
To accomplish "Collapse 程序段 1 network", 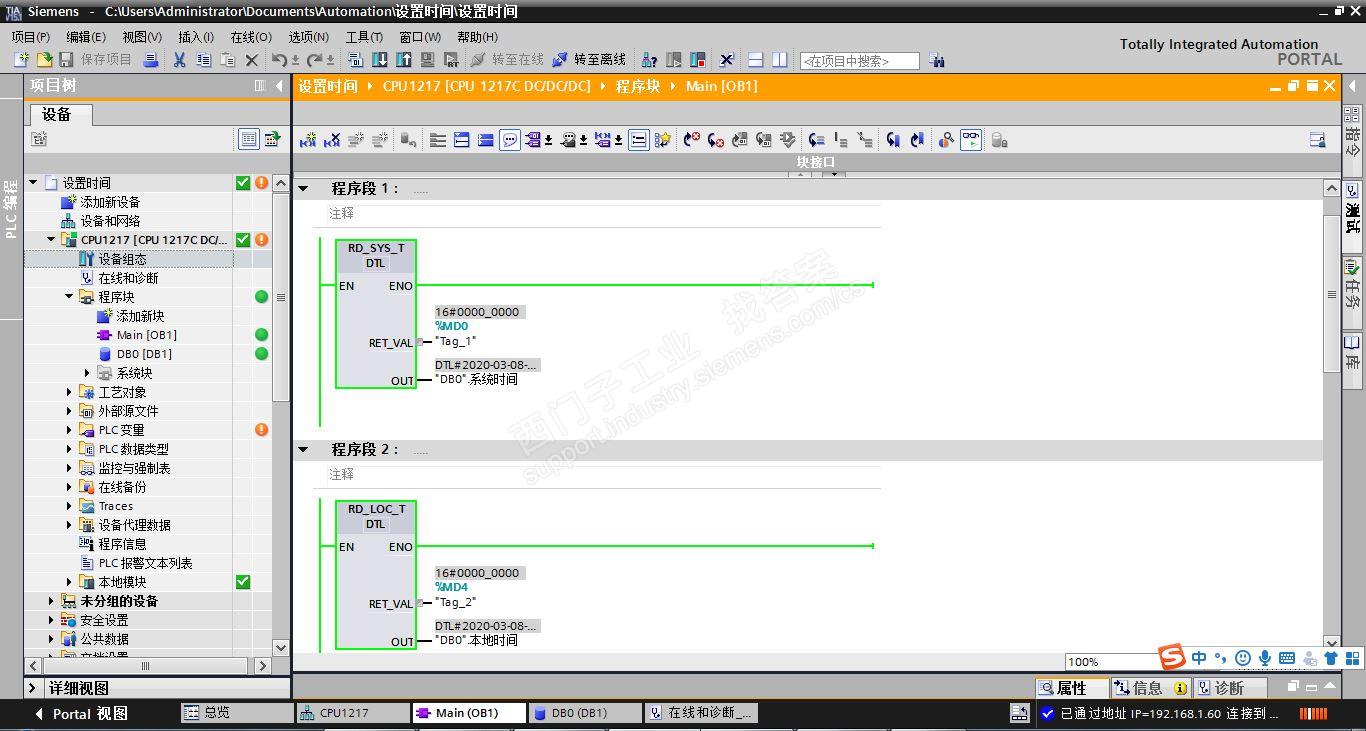I will [x=303, y=188].
